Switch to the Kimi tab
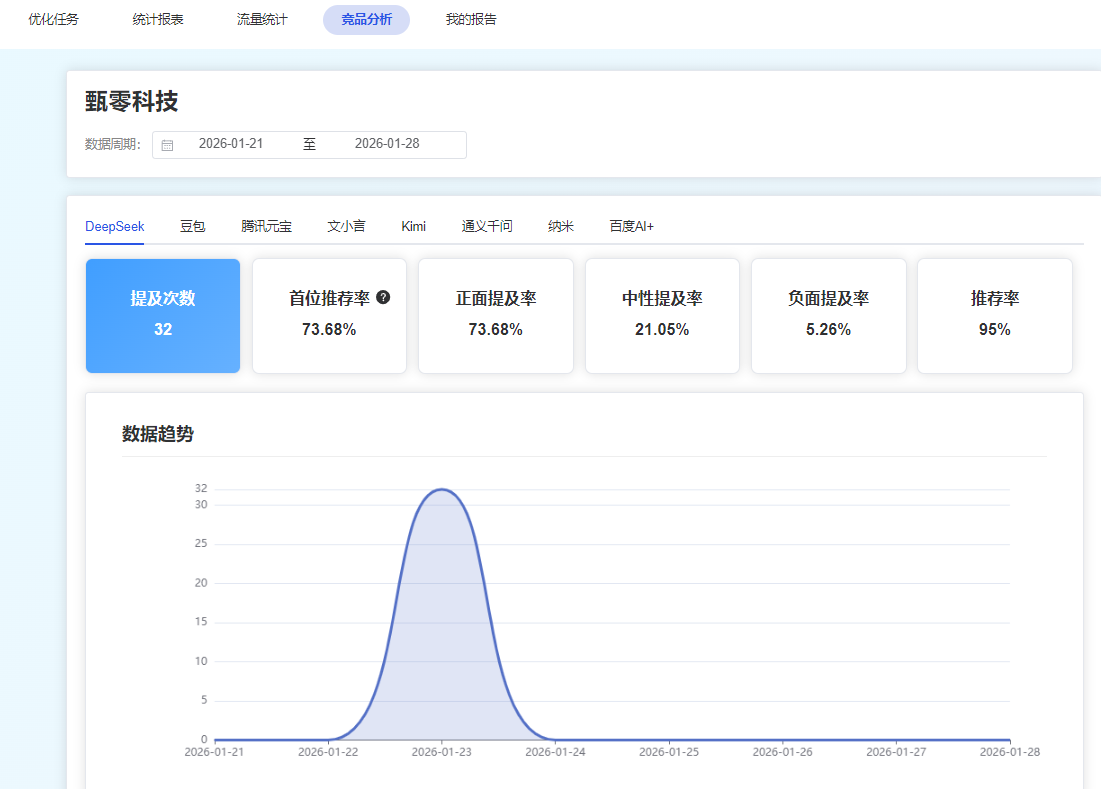Viewport: 1101px width, 789px height. [x=414, y=227]
